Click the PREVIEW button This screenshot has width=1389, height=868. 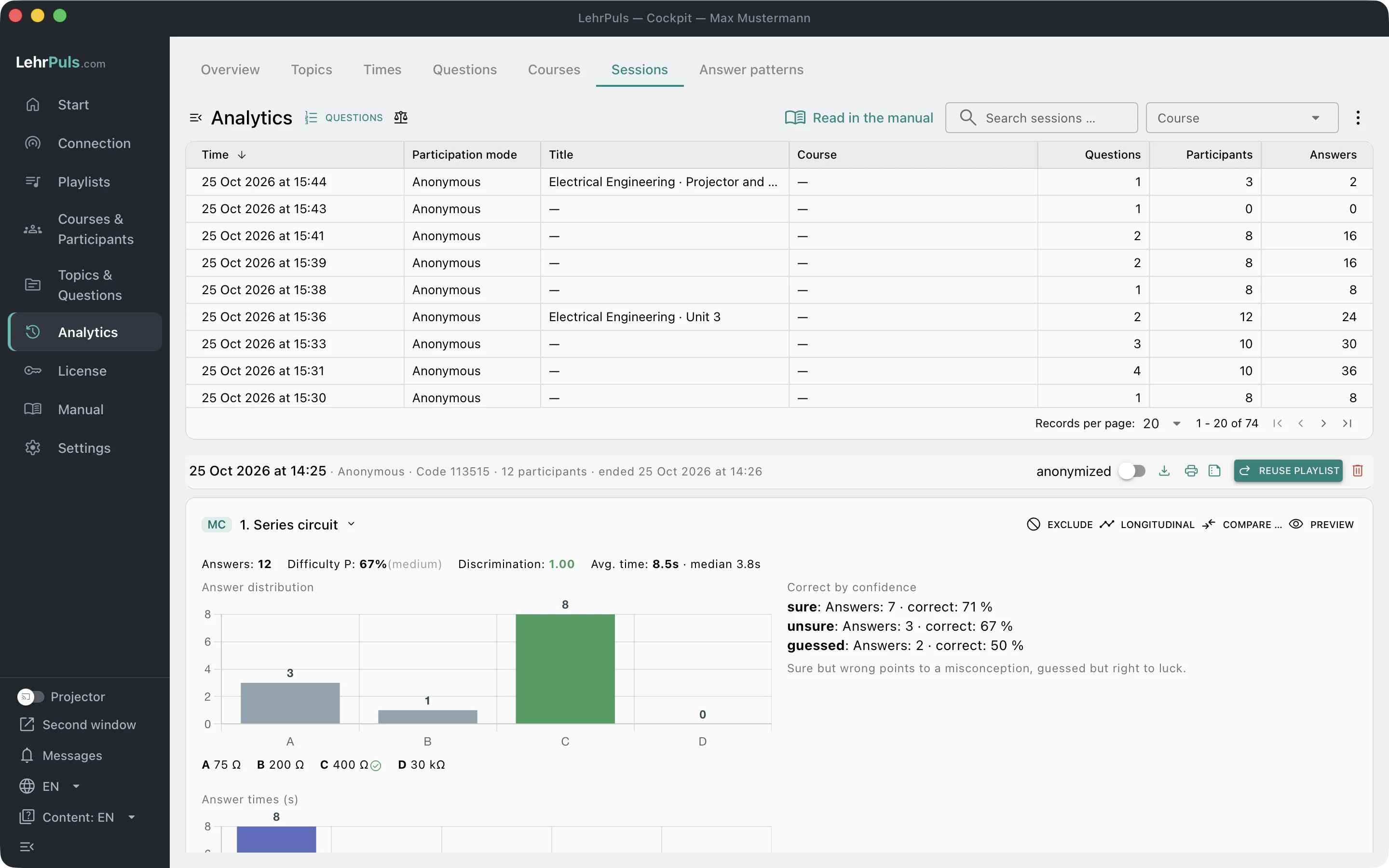pyautogui.click(x=1321, y=524)
